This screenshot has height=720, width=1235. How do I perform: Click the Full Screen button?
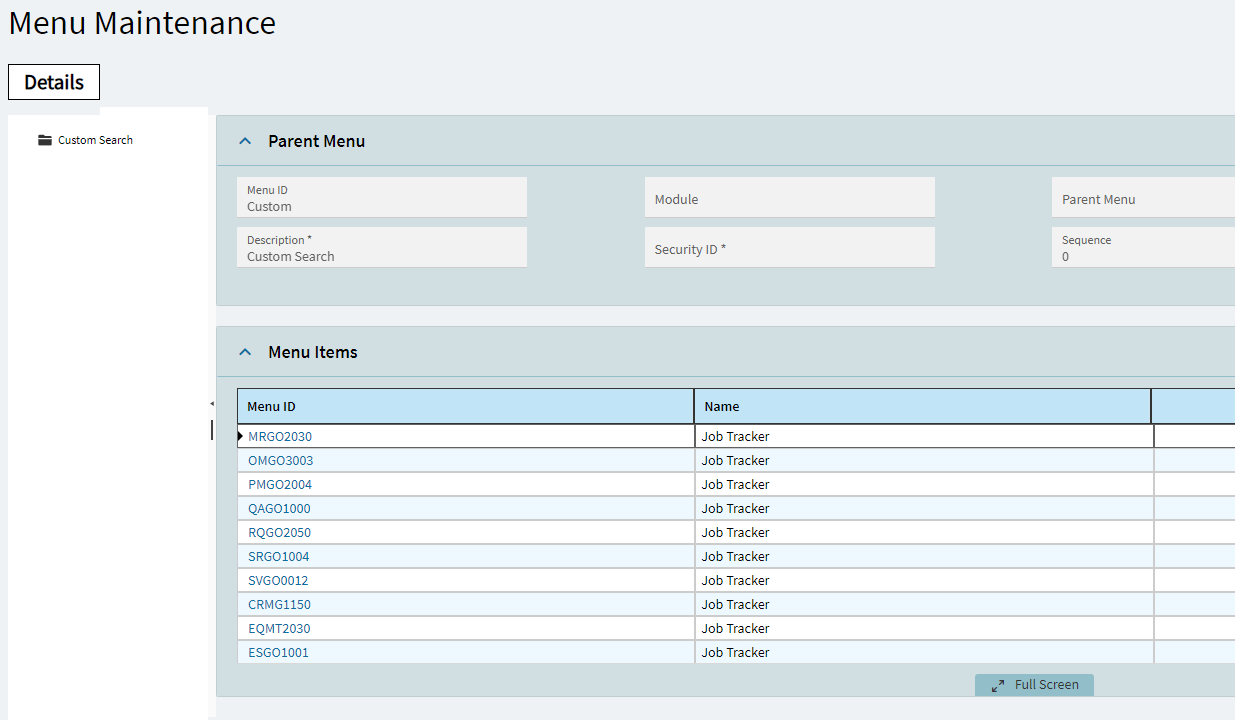coord(1034,685)
